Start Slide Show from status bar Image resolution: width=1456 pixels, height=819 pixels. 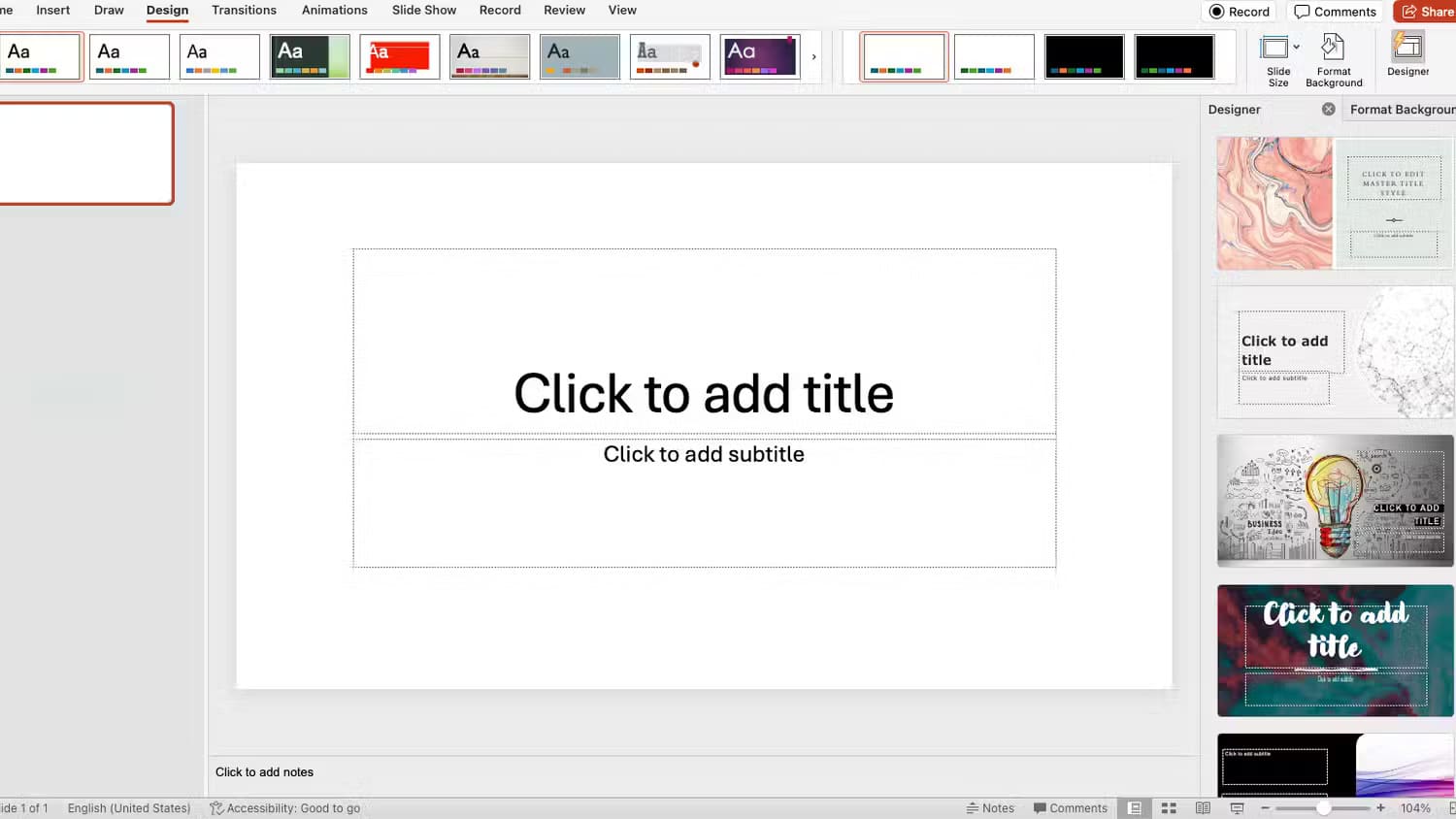[1237, 808]
